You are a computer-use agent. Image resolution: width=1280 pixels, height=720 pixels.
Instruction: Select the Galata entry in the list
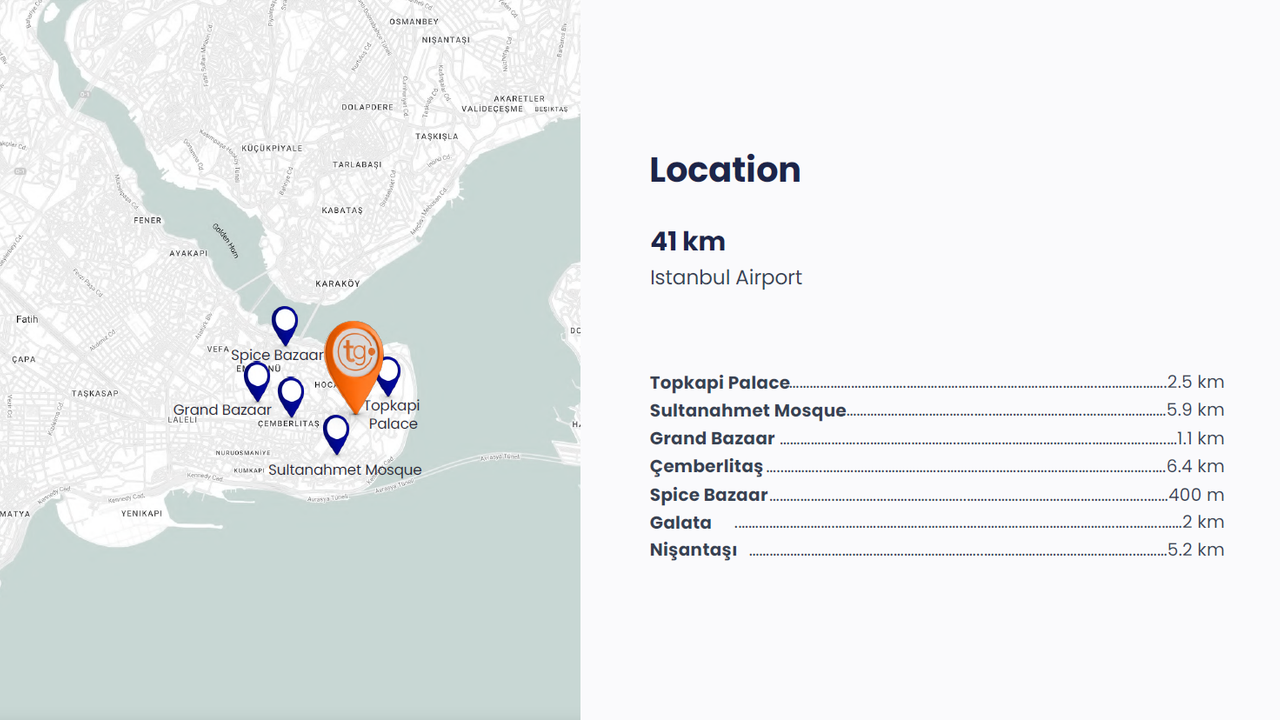pyautogui.click(x=681, y=523)
